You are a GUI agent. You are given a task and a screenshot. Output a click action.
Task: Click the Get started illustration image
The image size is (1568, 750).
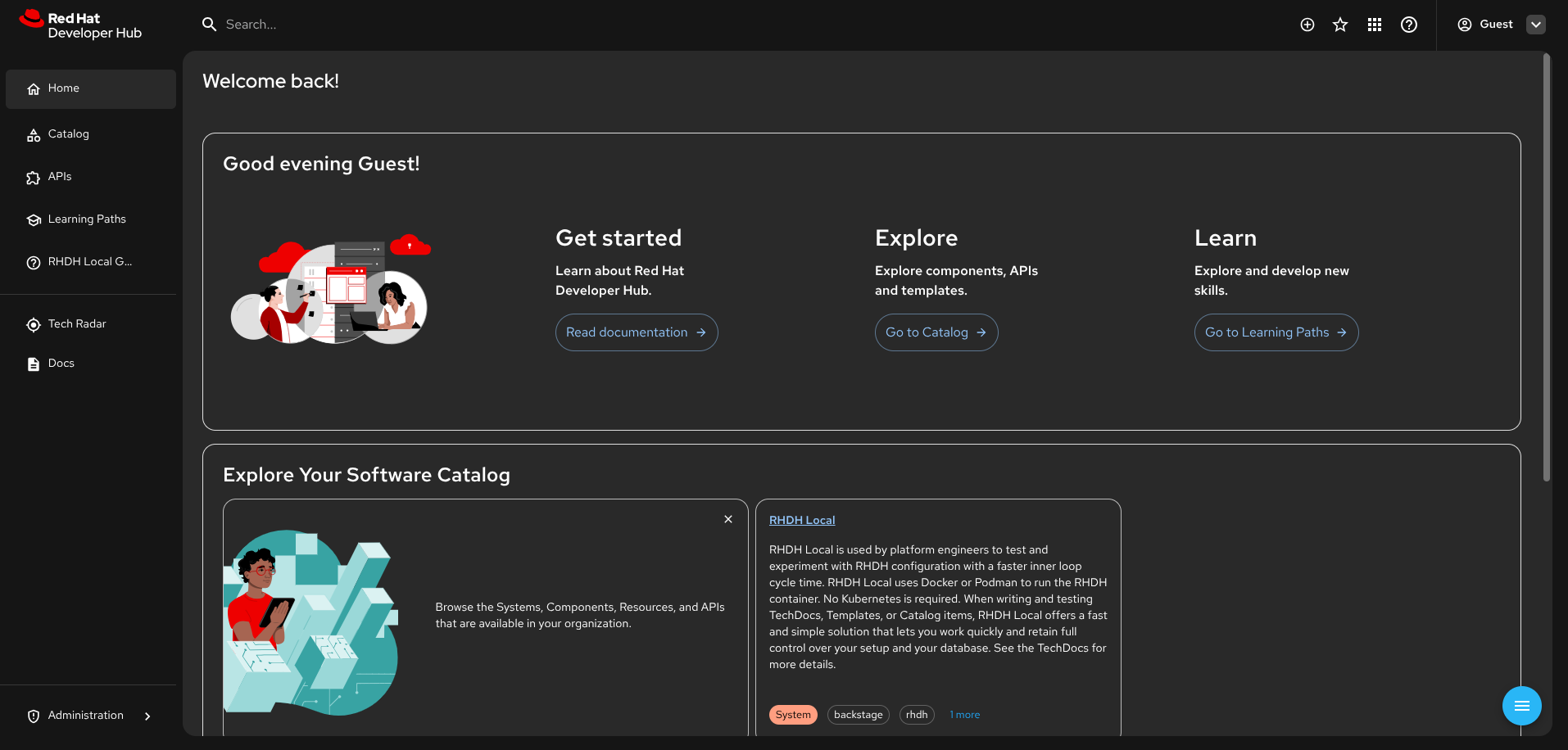coord(331,289)
